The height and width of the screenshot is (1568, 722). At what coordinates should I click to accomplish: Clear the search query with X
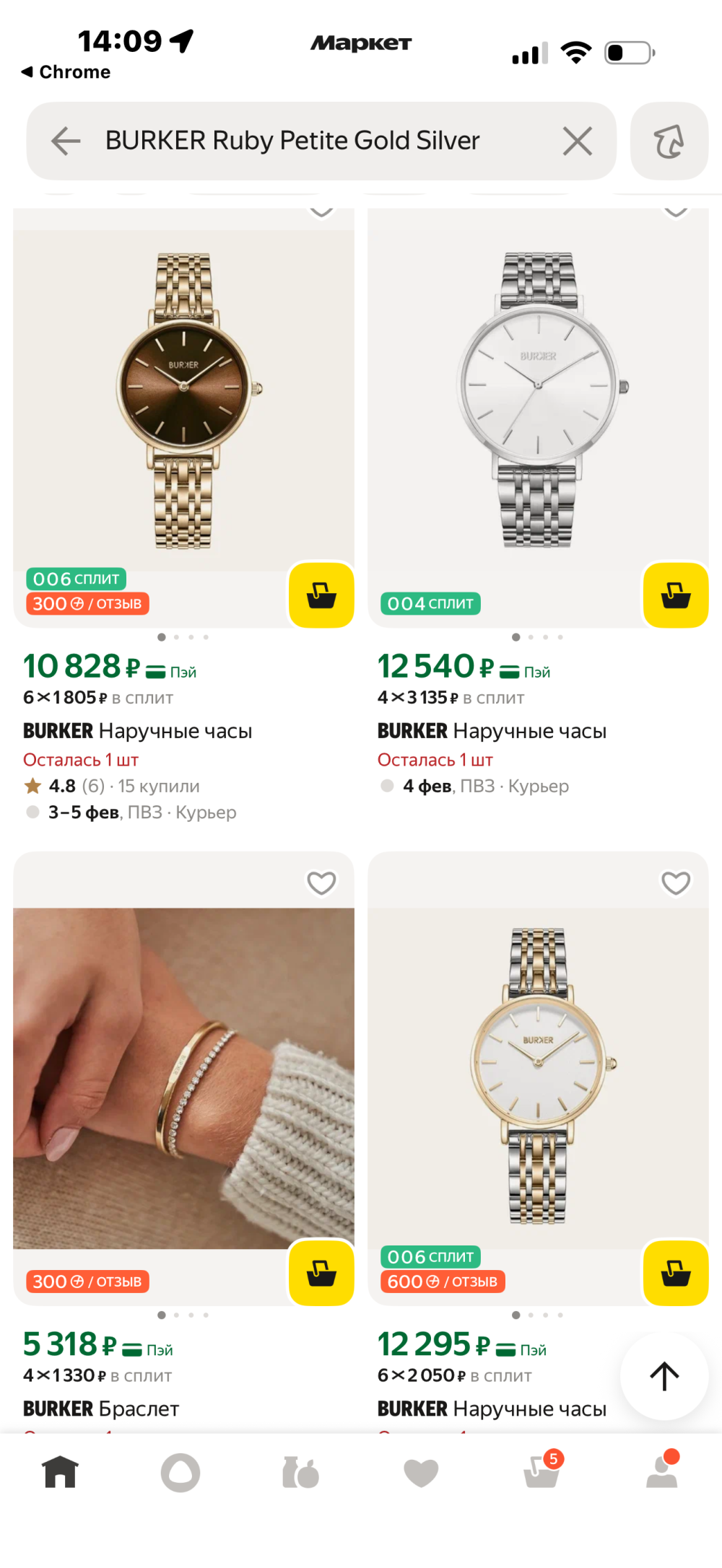coord(577,141)
